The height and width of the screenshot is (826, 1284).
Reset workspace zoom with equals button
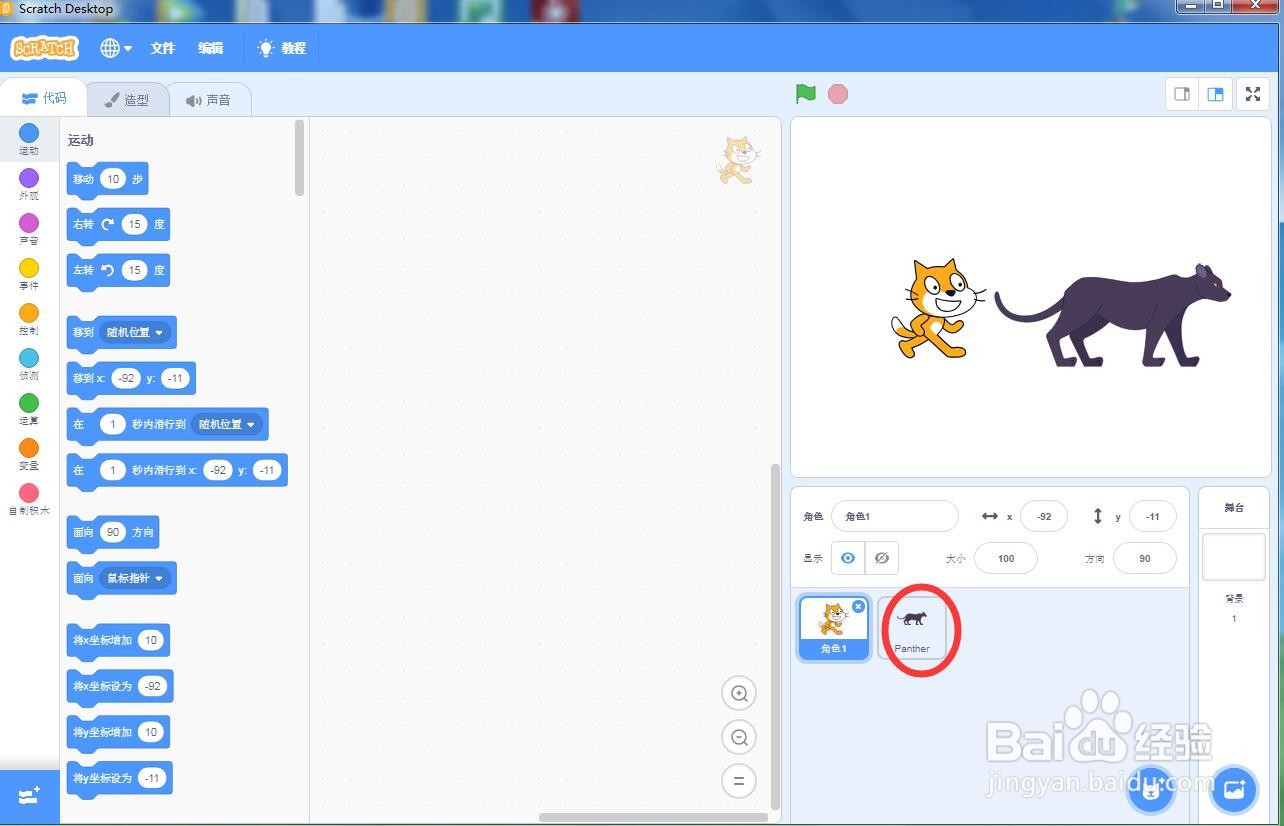pyautogui.click(x=739, y=781)
